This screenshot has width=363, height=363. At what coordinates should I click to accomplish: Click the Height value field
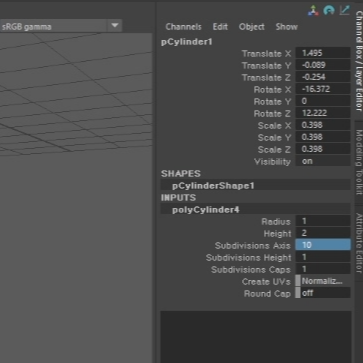click(x=323, y=233)
